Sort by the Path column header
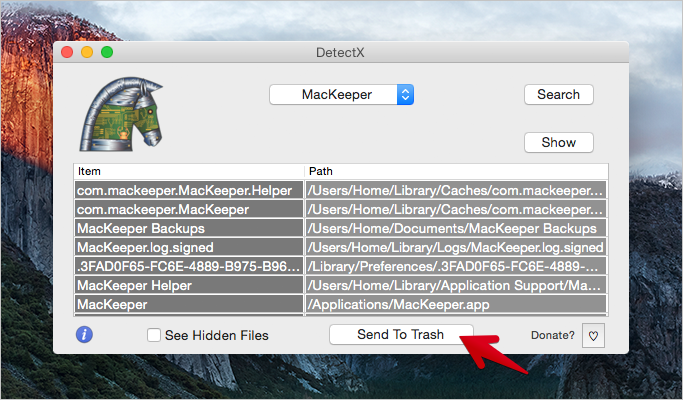 [456, 171]
